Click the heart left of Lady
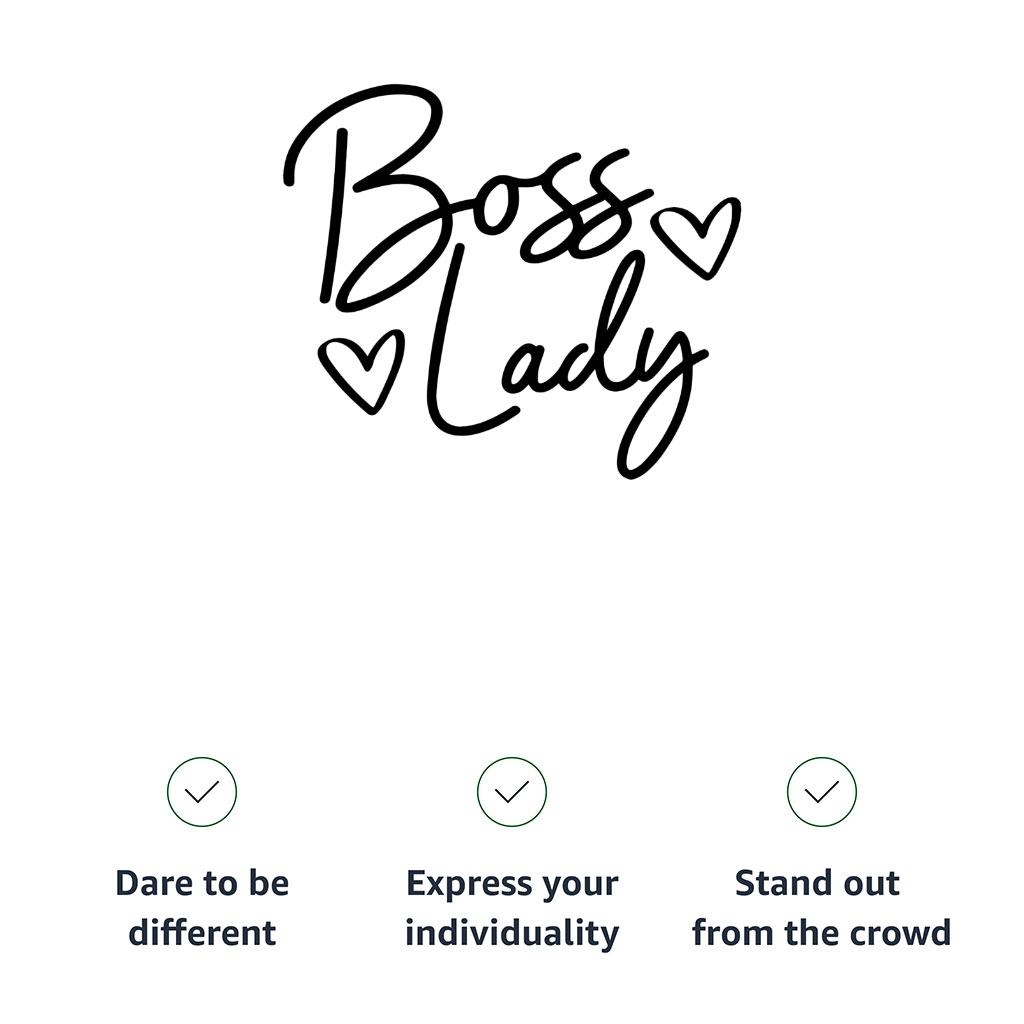 [x=362, y=370]
